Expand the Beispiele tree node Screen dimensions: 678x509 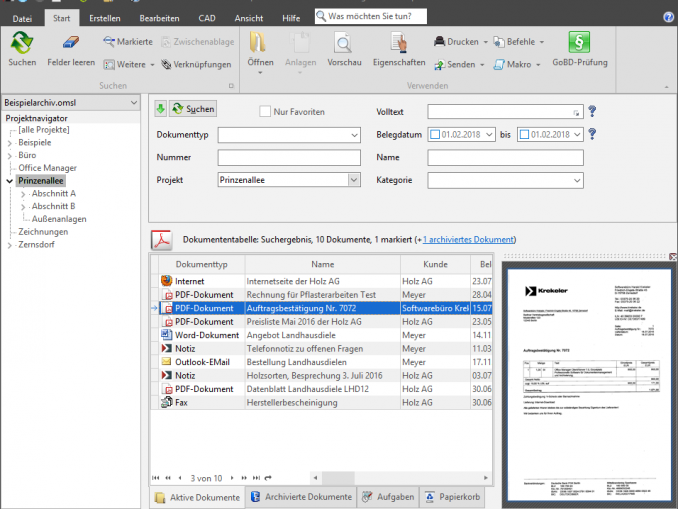[10, 143]
